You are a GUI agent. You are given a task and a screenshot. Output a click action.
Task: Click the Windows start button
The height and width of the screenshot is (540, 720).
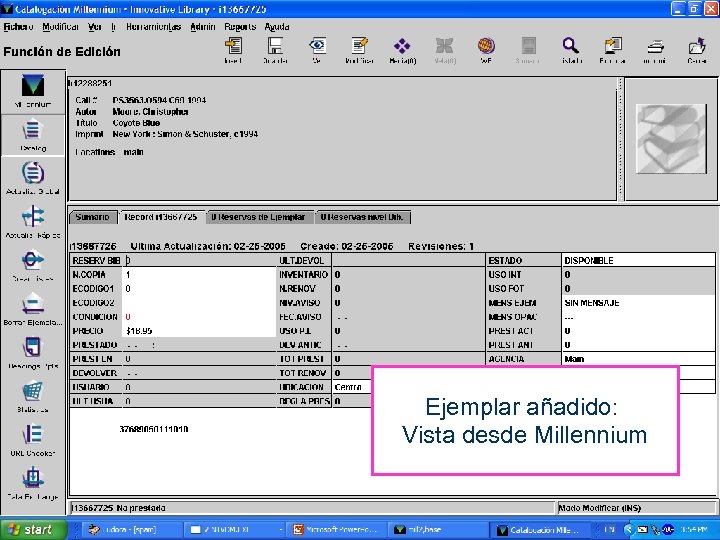coord(32,529)
